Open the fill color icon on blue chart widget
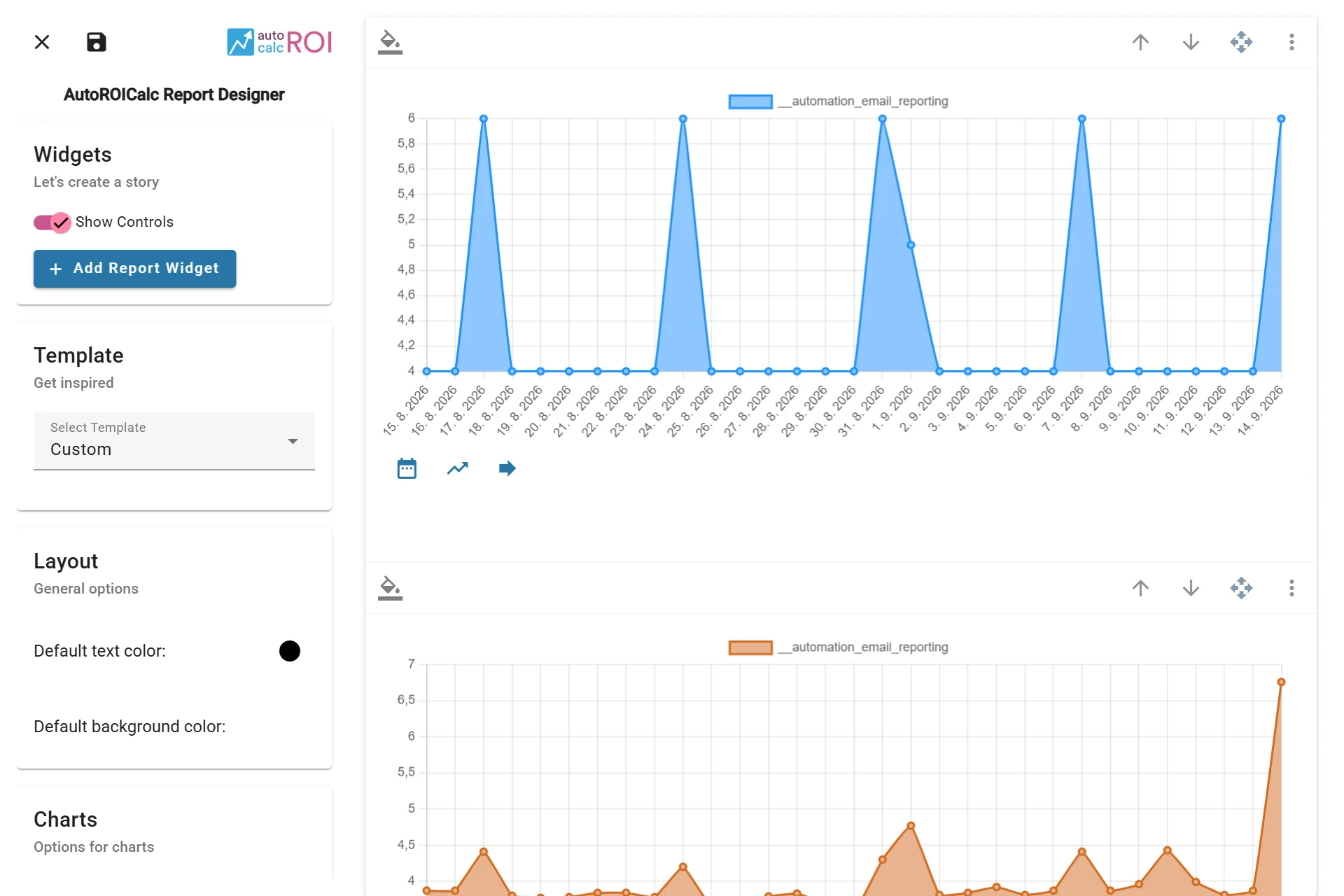Image resolution: width=1344 pixels, height=896 pixels. (x=390, y=42)
